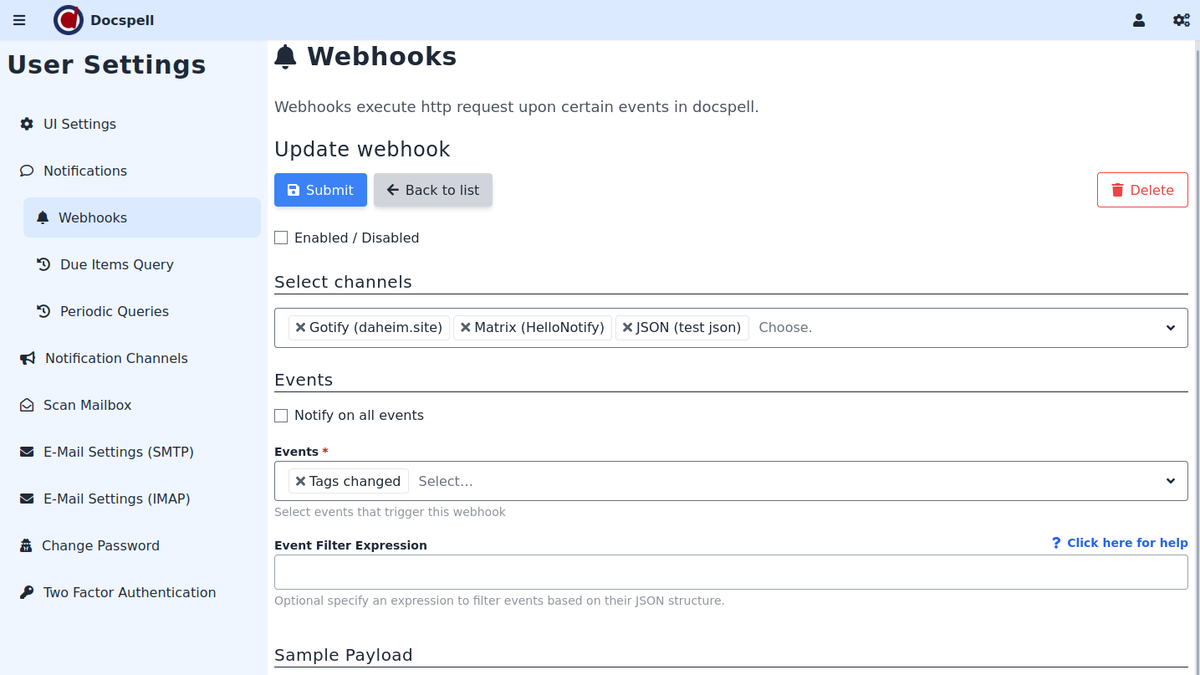The width and height of the screenshot is (1200, 675).
Task: Expand the Events dropdown arrow
Action: tap(1170, 482)
